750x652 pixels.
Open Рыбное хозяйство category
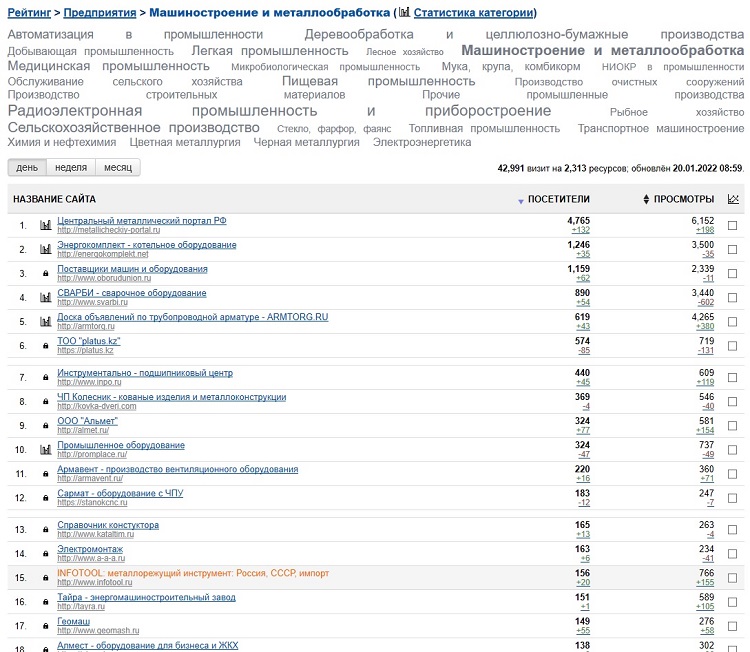[677, 112]
